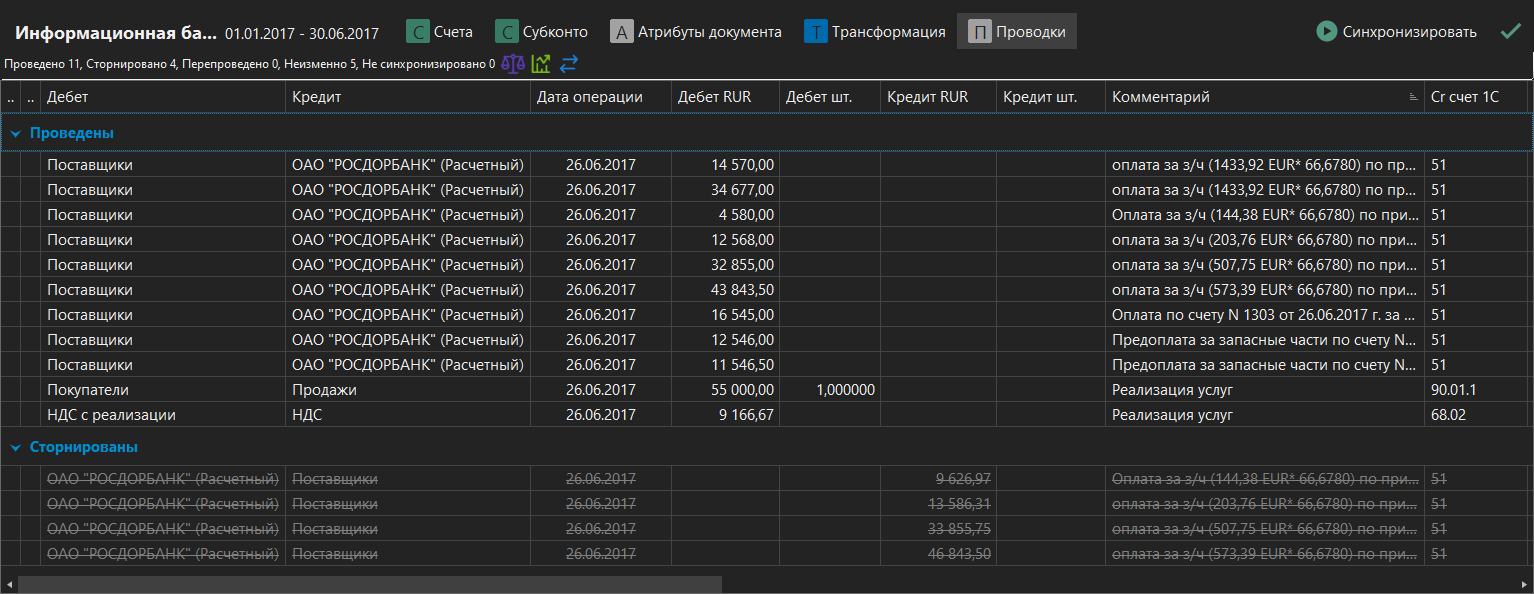Screen dimensions: 1534x594
Task: Click the green chart icon
Action: point(541,64)
